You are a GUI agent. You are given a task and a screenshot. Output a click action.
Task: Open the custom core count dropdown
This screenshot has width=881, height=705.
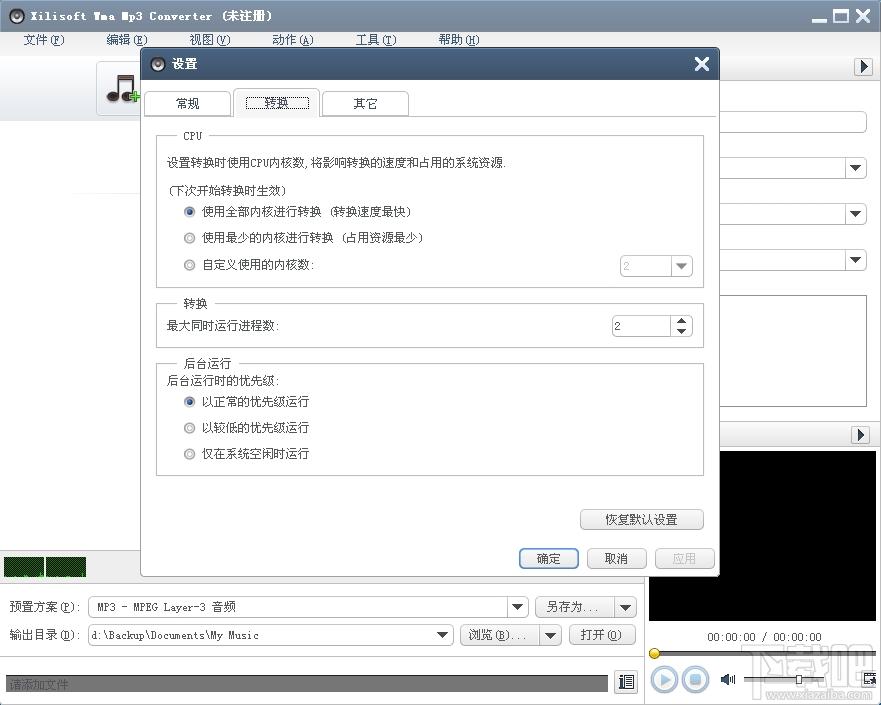click(x=682, y=266)
